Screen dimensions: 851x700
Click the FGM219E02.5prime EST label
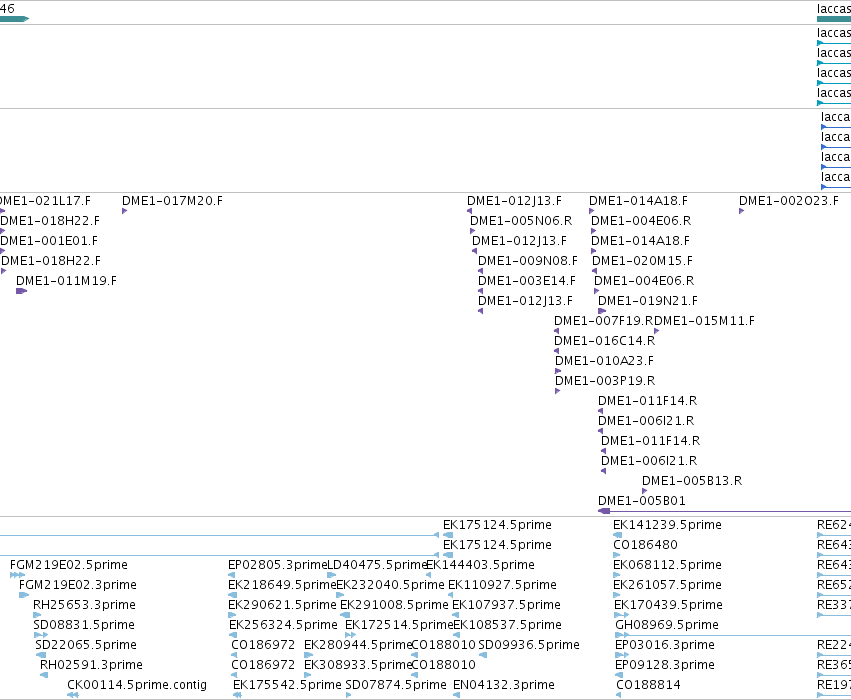tap(69, 565)
